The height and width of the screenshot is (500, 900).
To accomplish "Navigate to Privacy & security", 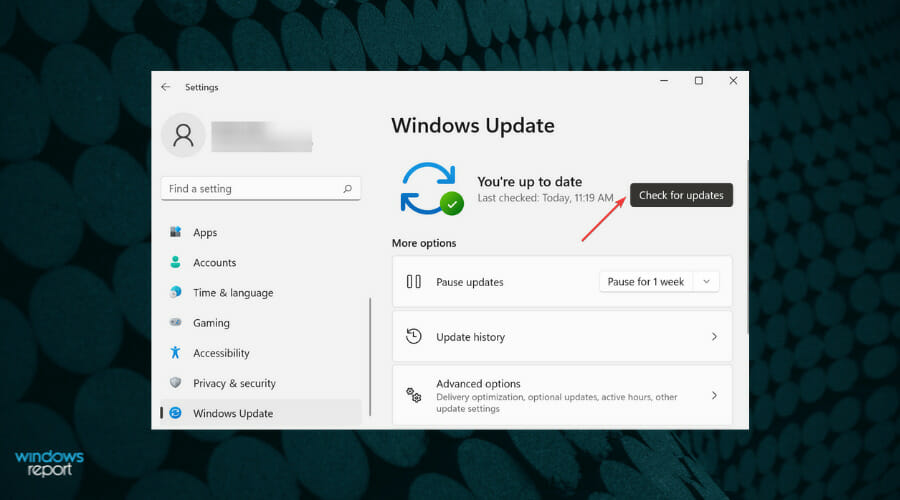I will pyautogui.click(x=261, y=383).
